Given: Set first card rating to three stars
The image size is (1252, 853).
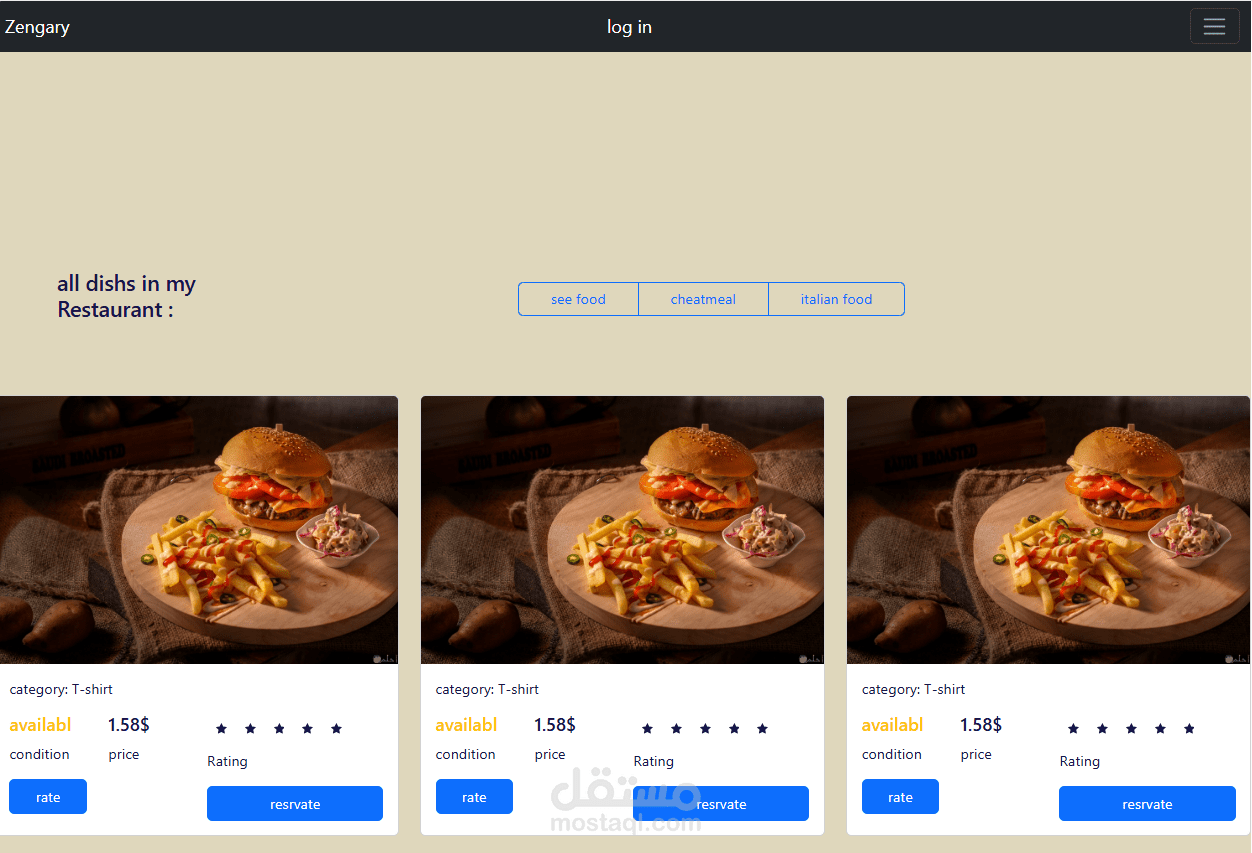Looking at the screenshot, I should (279, 729).
